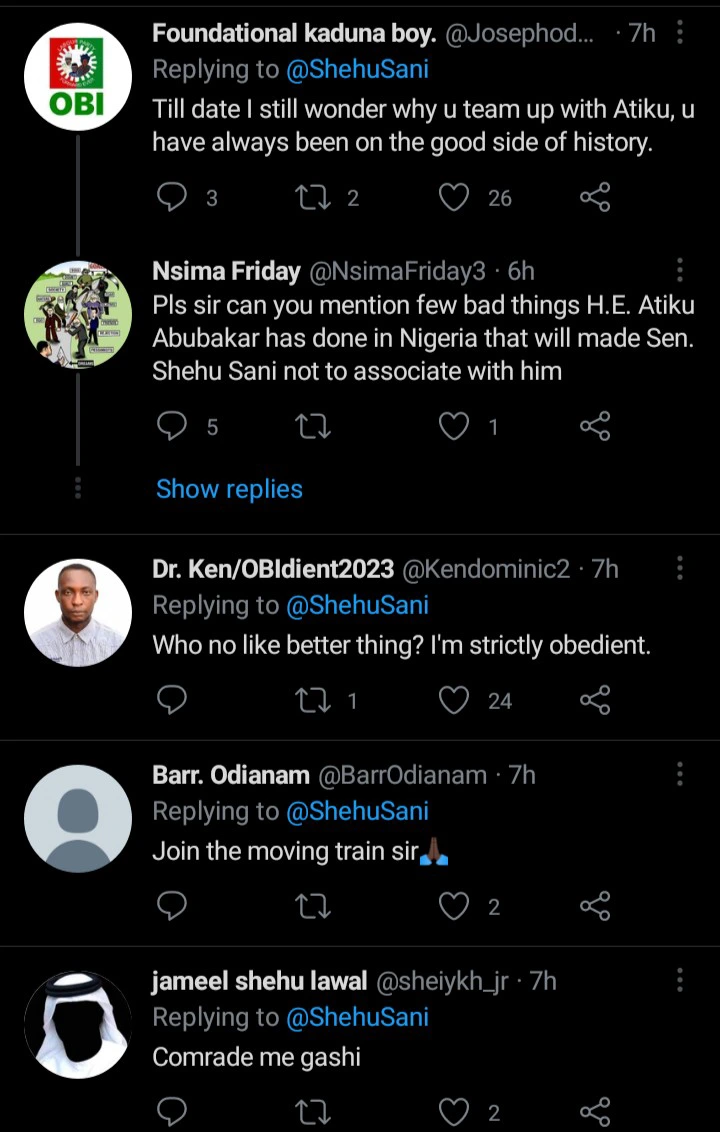Image resolution: width=720 pixels, height=1132 pixels.
Task: Reply to Nsima Friday's tweet
Action: point(173,427)
